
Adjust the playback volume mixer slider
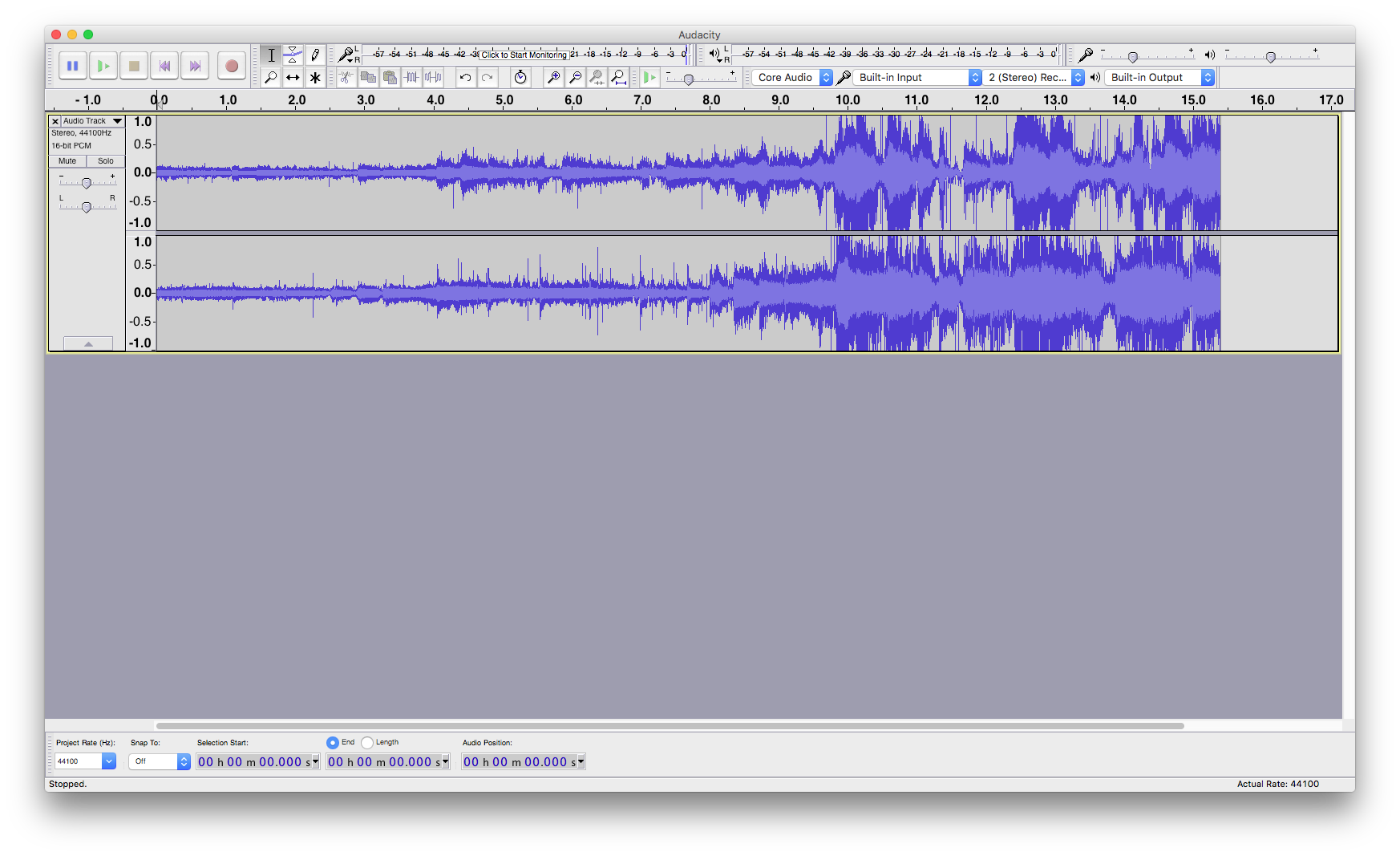click(1272, 55)
